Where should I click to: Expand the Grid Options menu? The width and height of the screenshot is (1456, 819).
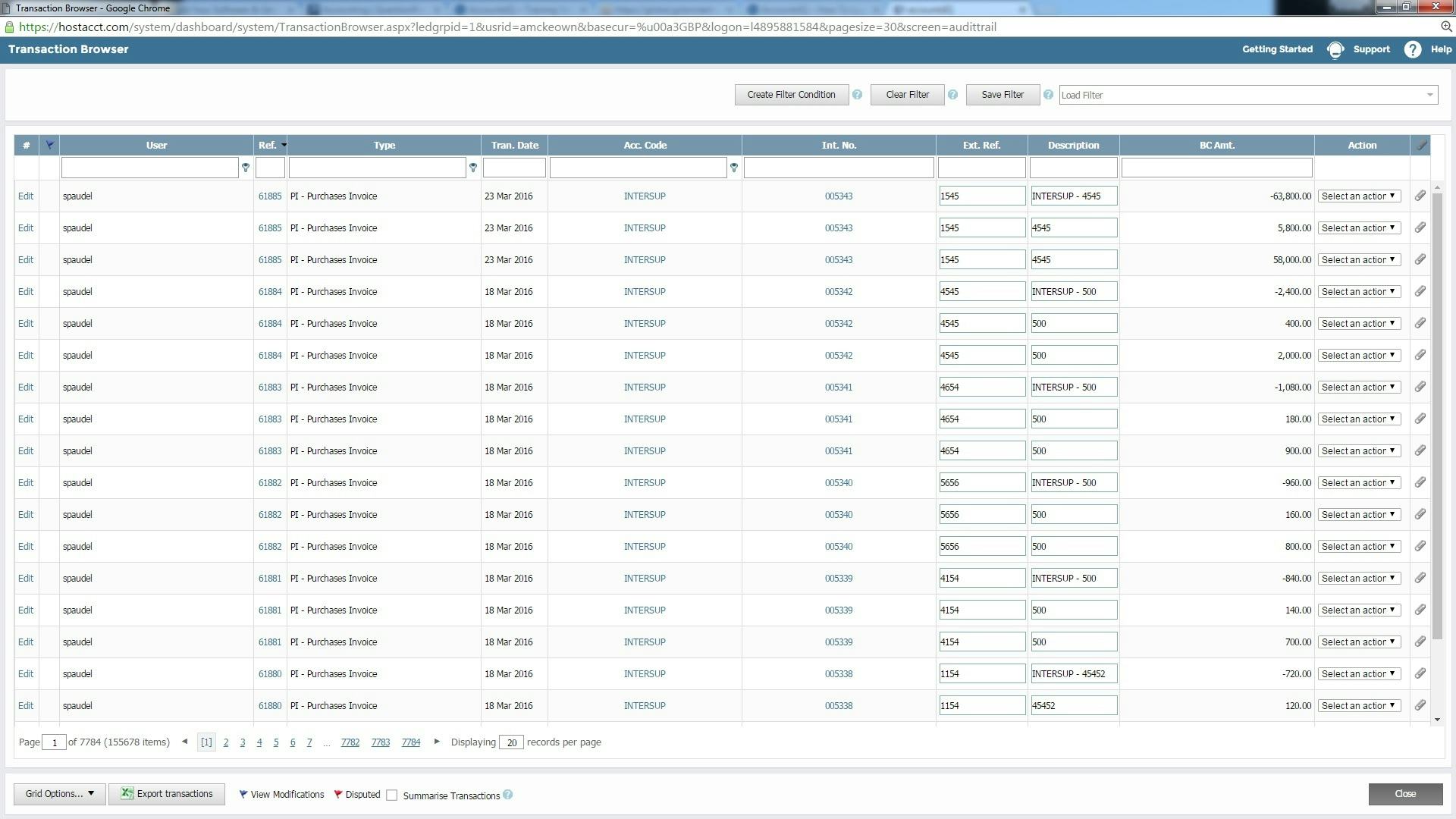tap(59, 794)
